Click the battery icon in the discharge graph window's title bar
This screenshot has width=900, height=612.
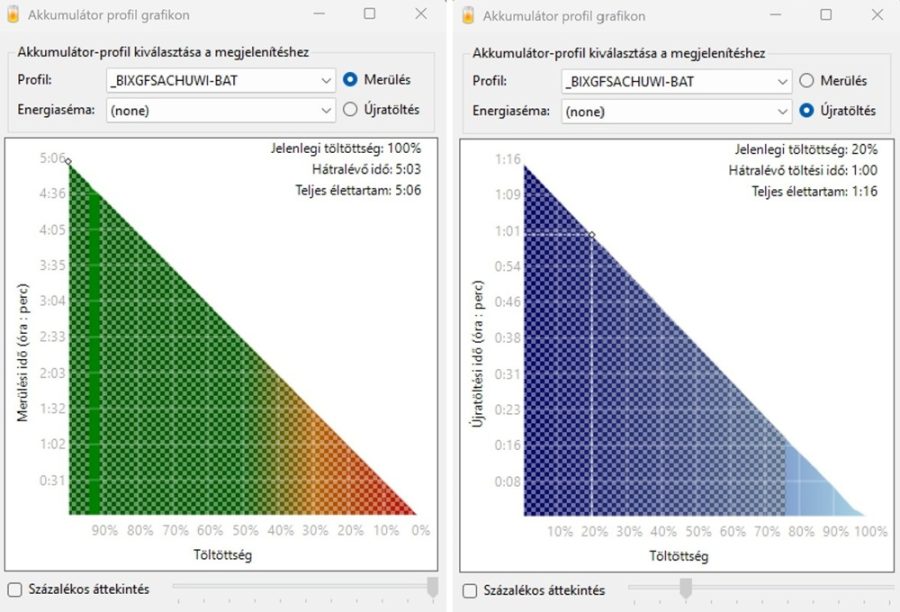[x=14, y=16]
